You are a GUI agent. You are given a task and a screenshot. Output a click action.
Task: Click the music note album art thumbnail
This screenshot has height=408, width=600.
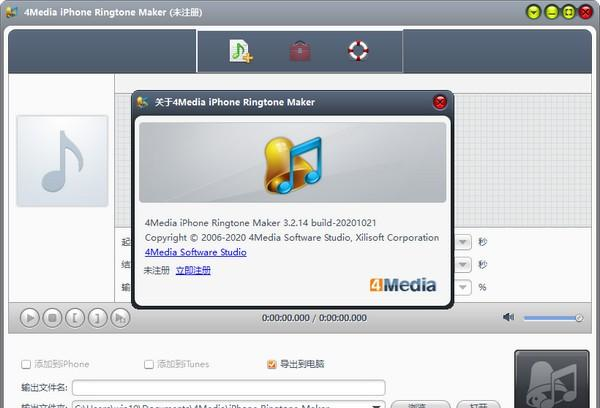pyautogui.click(x=62, y=161)
